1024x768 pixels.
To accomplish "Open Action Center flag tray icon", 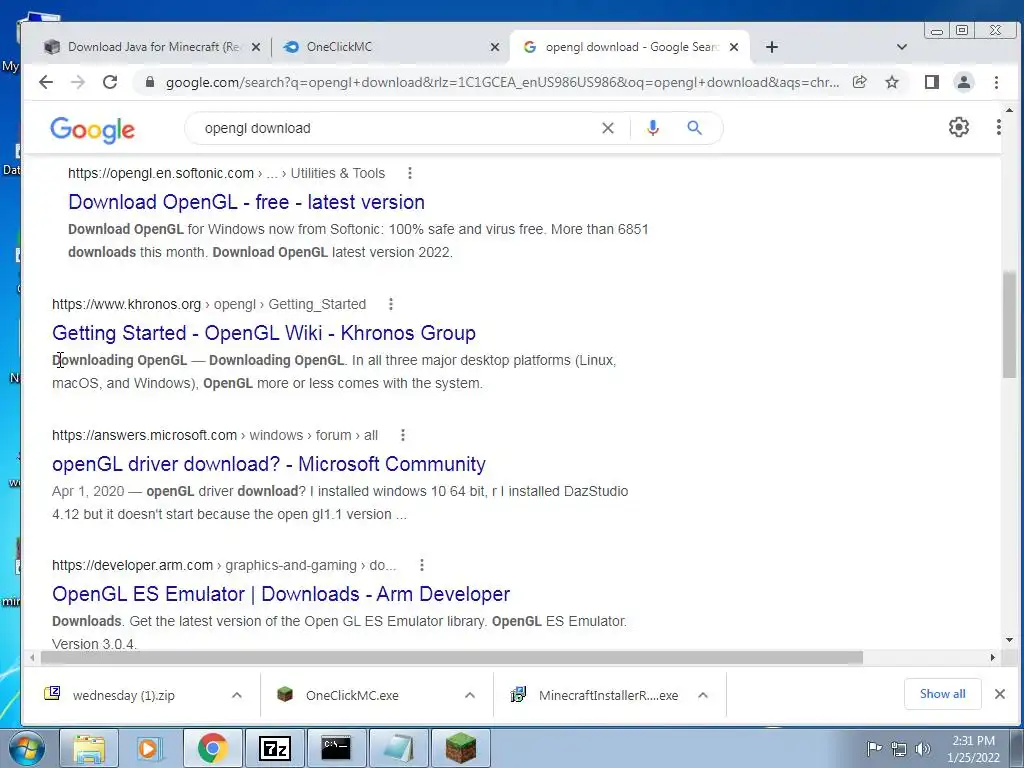I will pos(874,748).
